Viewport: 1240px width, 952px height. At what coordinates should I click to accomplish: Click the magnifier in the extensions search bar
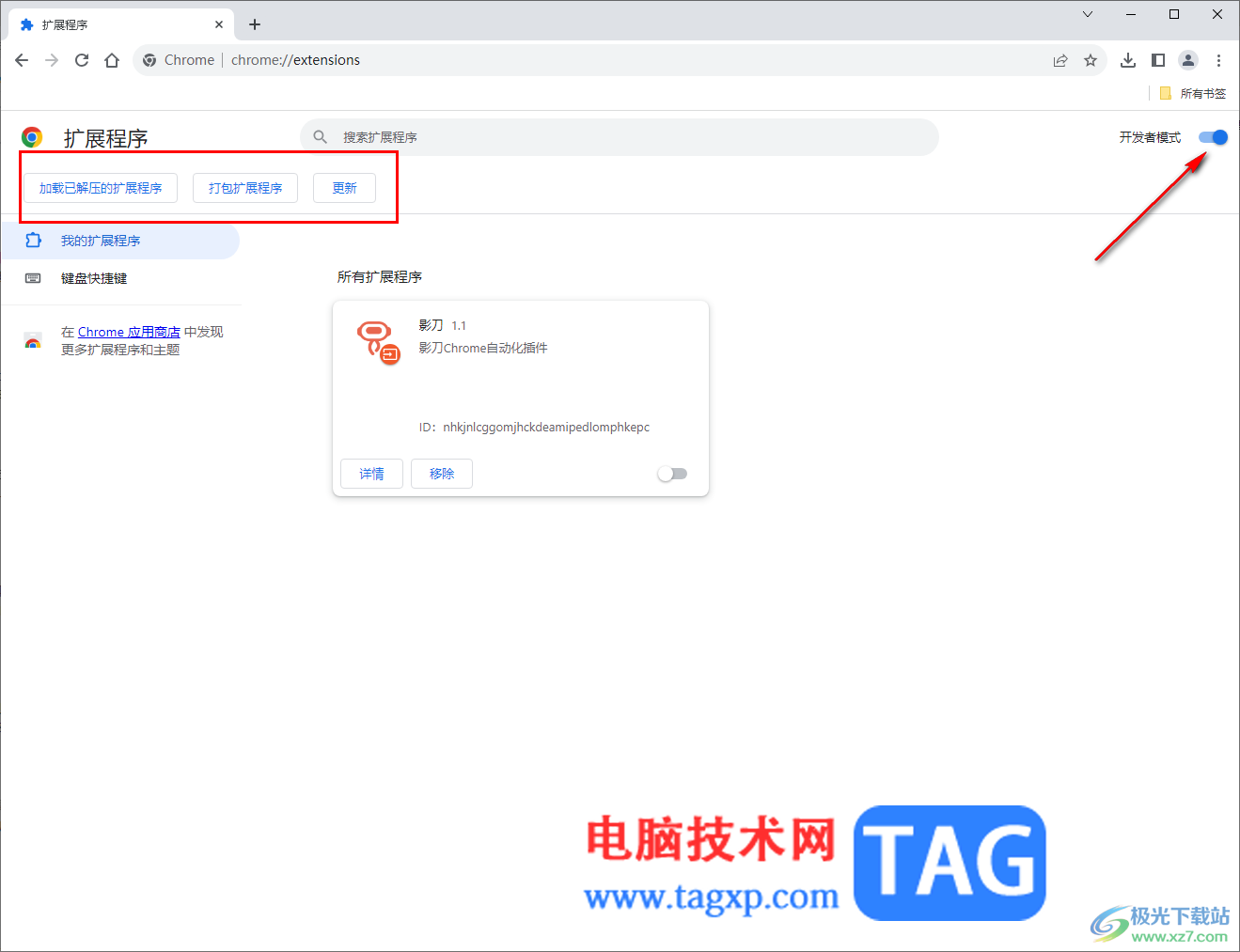click(321, 136)
